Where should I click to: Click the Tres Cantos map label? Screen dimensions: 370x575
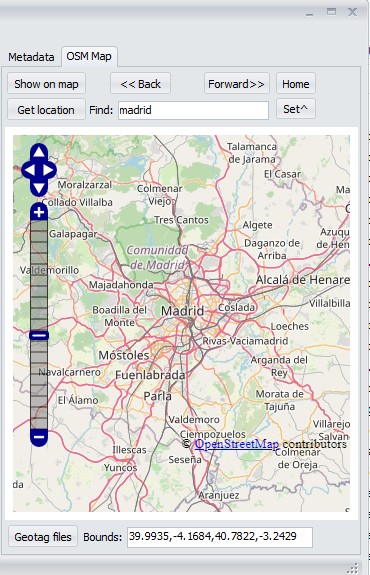[181, 220]
